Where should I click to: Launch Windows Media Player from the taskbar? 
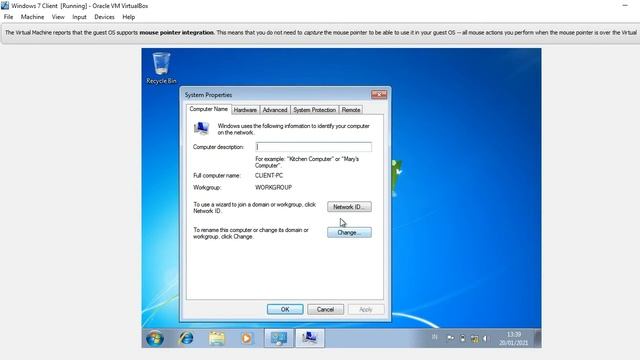(x=247, y=338)
